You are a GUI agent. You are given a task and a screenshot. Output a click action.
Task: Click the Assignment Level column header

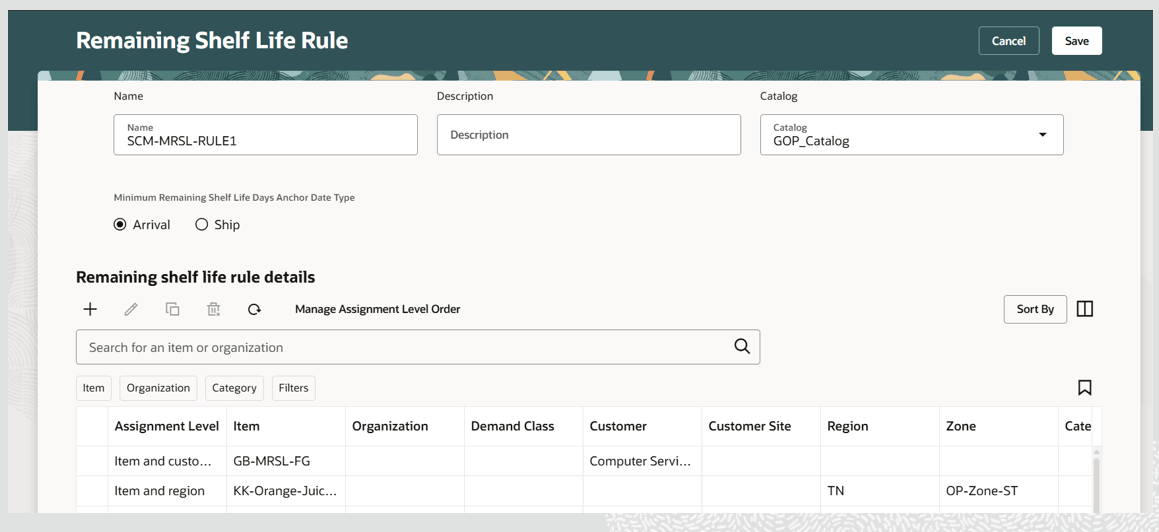[x=167, y=426]
